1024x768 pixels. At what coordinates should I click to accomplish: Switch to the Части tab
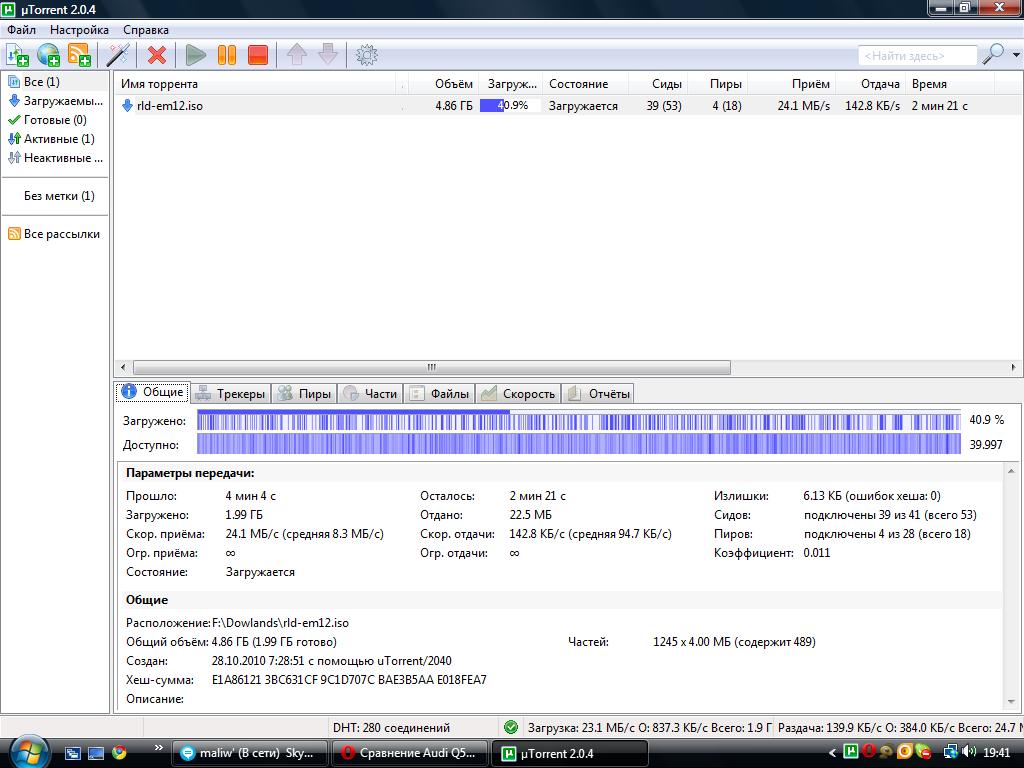pos(370,393)
